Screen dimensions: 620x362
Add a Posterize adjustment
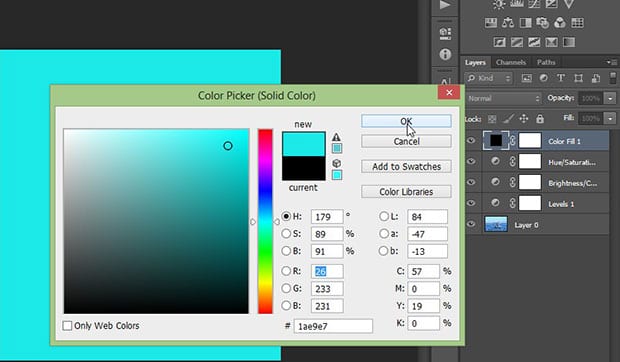pyautogui.click(x=517, y=42)
